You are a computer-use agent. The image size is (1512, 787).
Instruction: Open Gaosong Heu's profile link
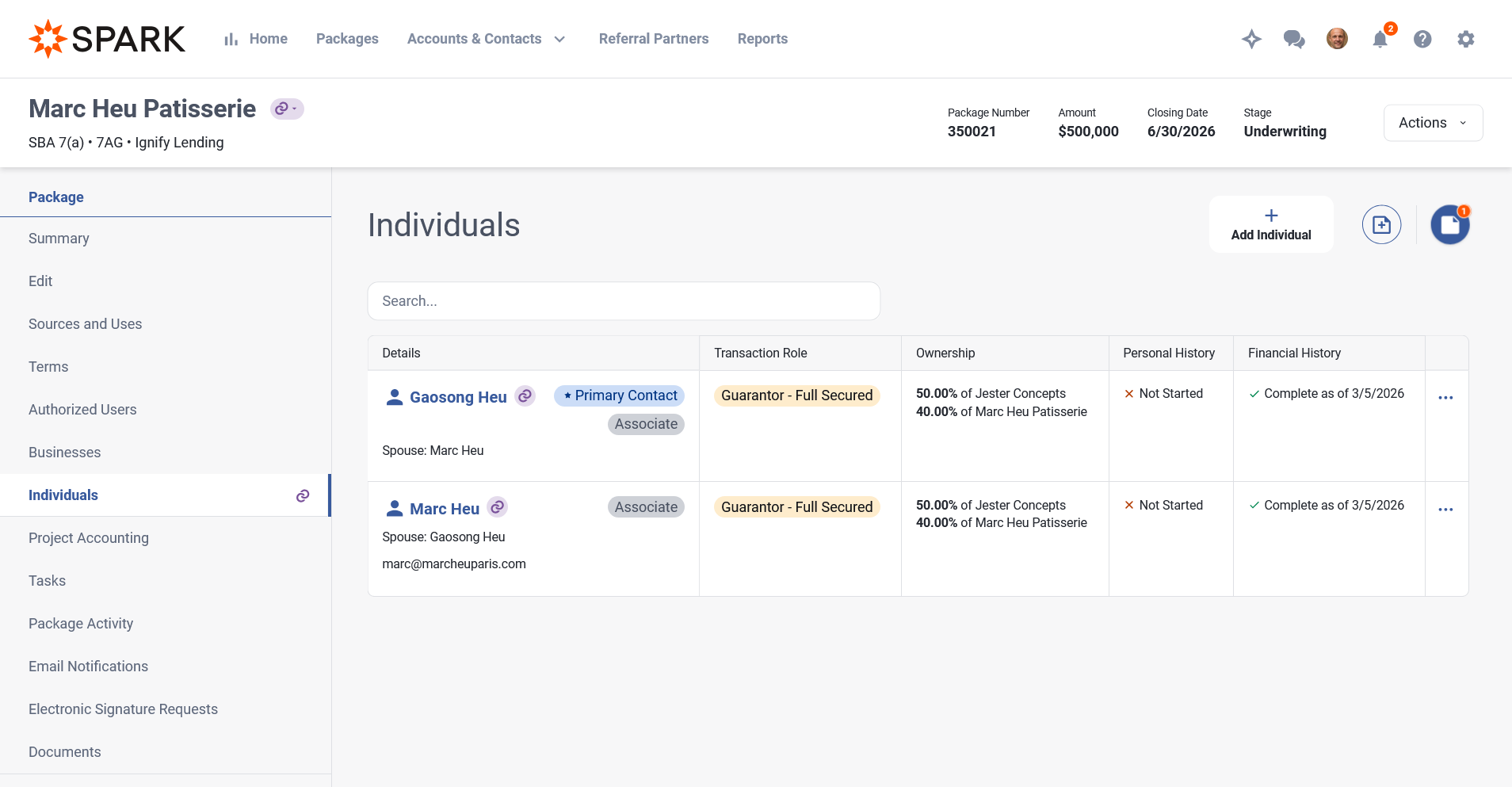click(457, 397)
